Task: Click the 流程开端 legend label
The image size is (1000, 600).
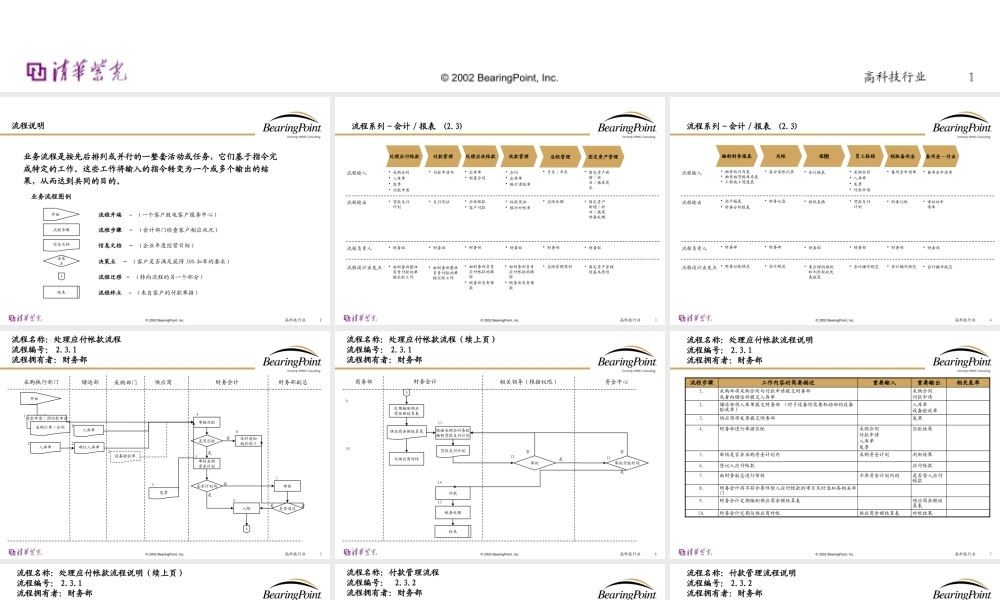Action: click(x=110, y=215)
